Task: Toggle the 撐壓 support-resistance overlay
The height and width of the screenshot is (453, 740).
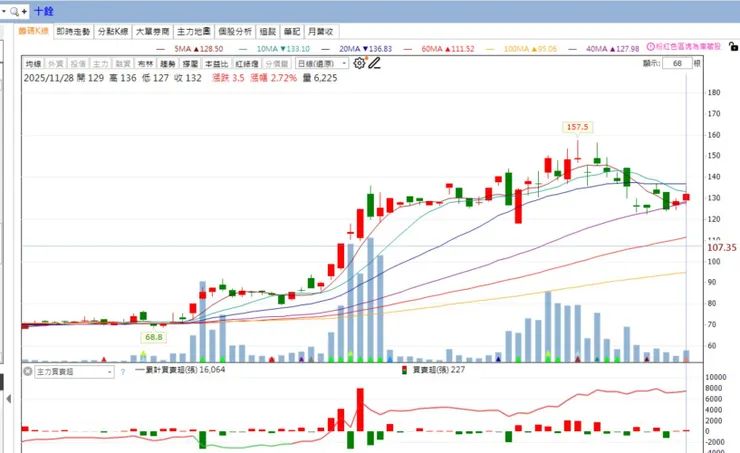Action: point(190,64)
